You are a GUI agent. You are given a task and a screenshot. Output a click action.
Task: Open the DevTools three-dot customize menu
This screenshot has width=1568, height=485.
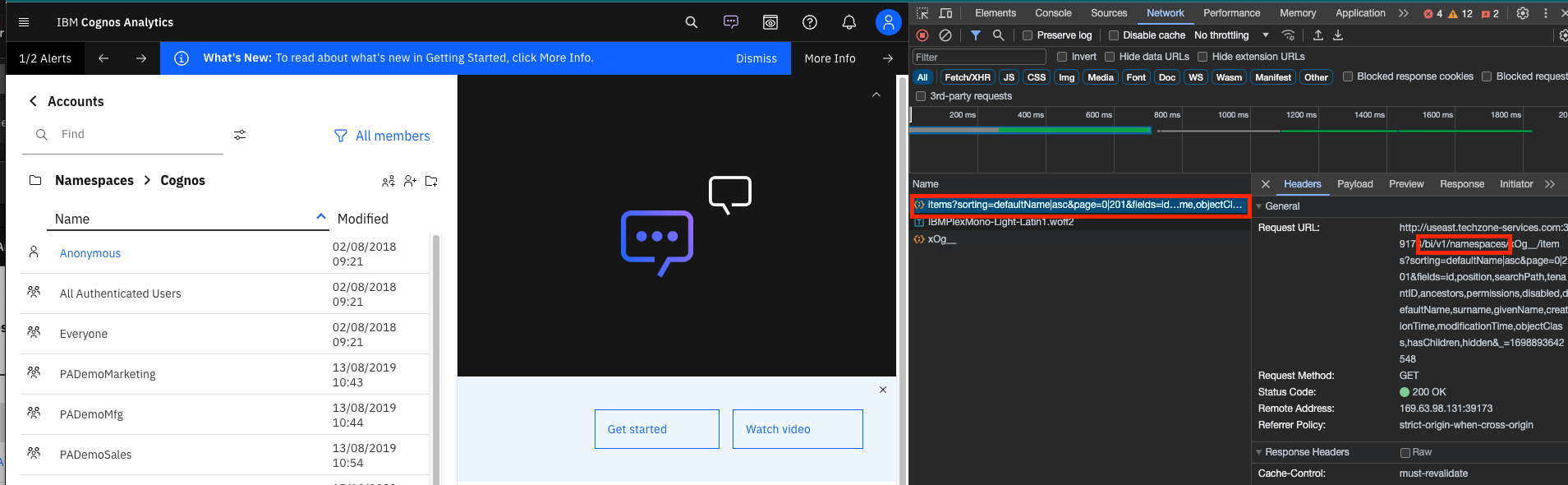(1546, 13)
